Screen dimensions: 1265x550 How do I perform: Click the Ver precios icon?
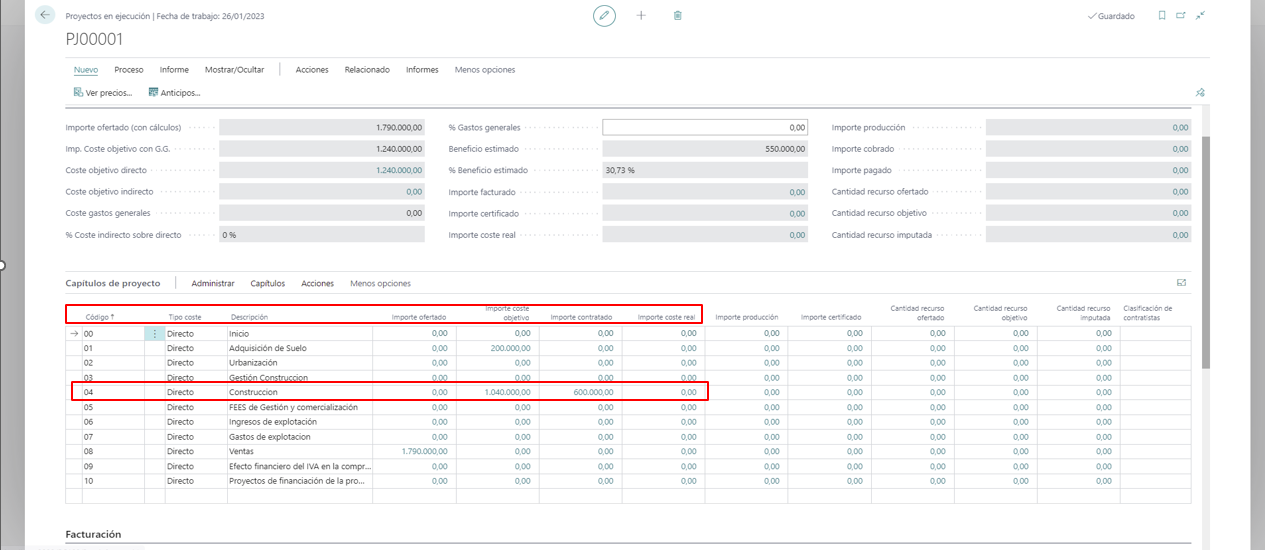click(78, 92)
